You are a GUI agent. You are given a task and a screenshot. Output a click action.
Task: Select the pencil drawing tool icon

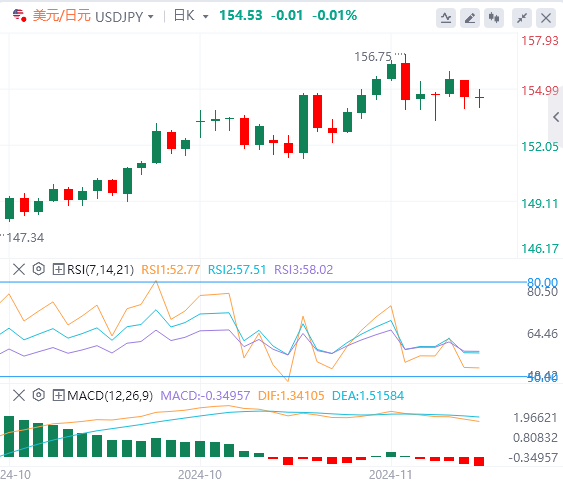pyautogui.click(x=470, y=17)
